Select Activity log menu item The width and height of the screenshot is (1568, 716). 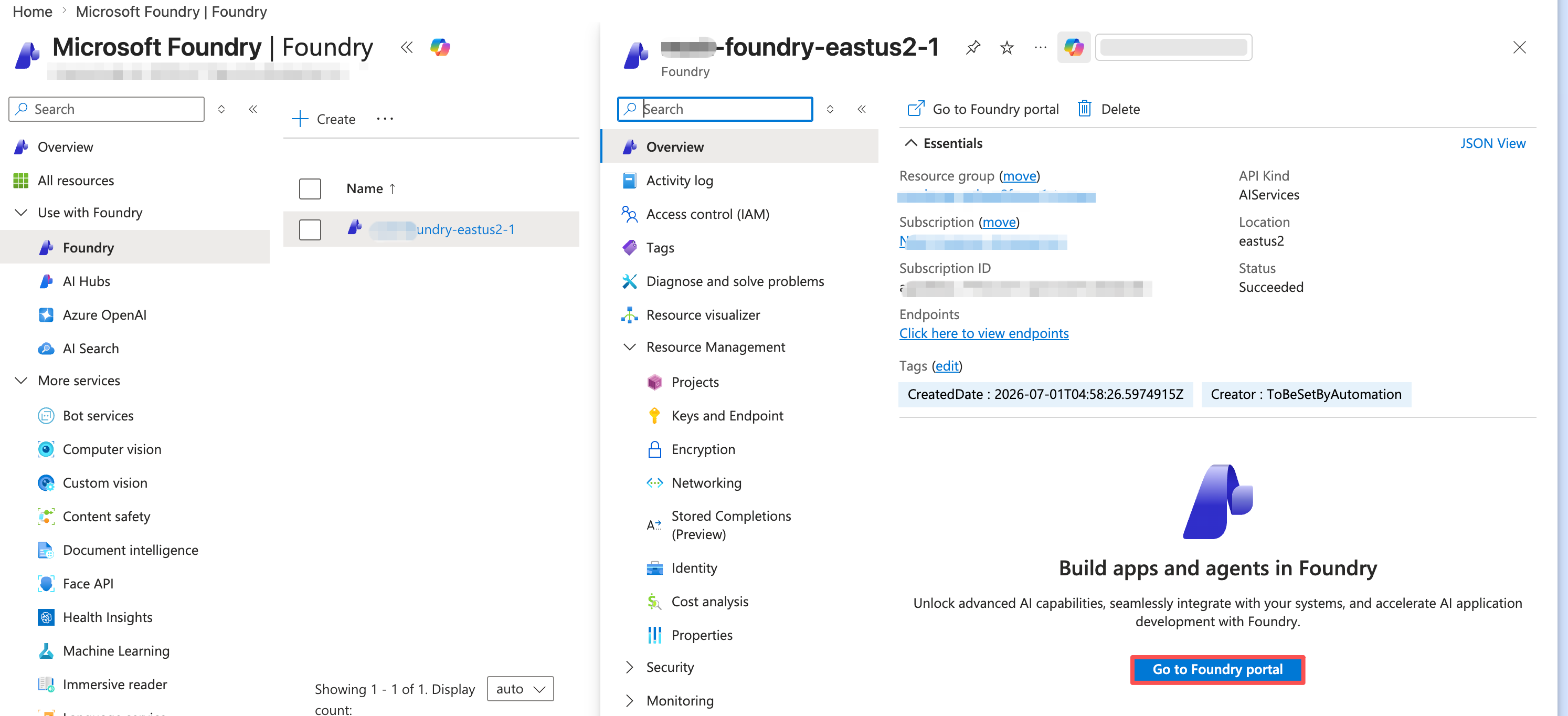pos(680,181)
